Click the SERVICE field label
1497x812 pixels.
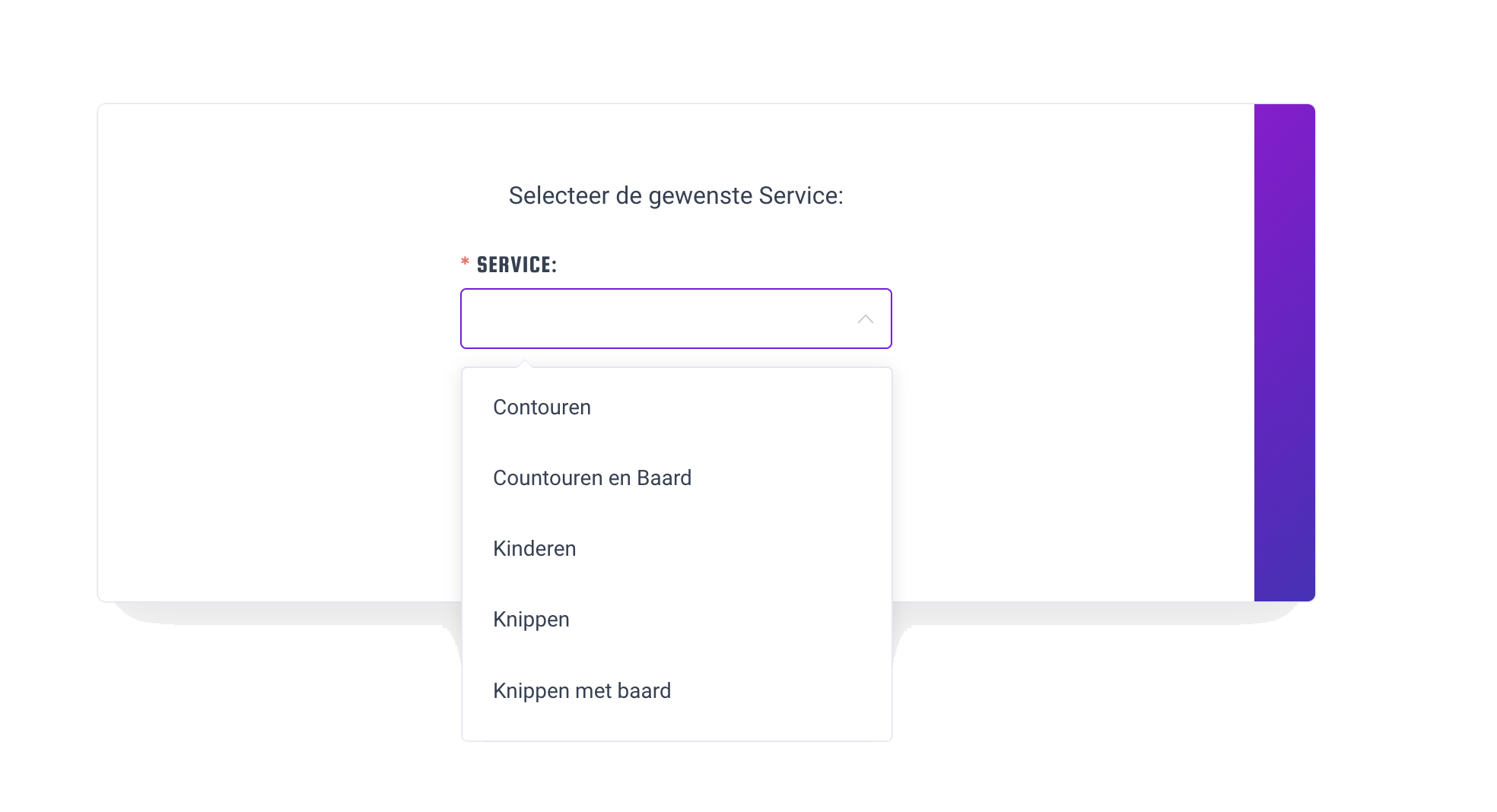pos(516,264)
